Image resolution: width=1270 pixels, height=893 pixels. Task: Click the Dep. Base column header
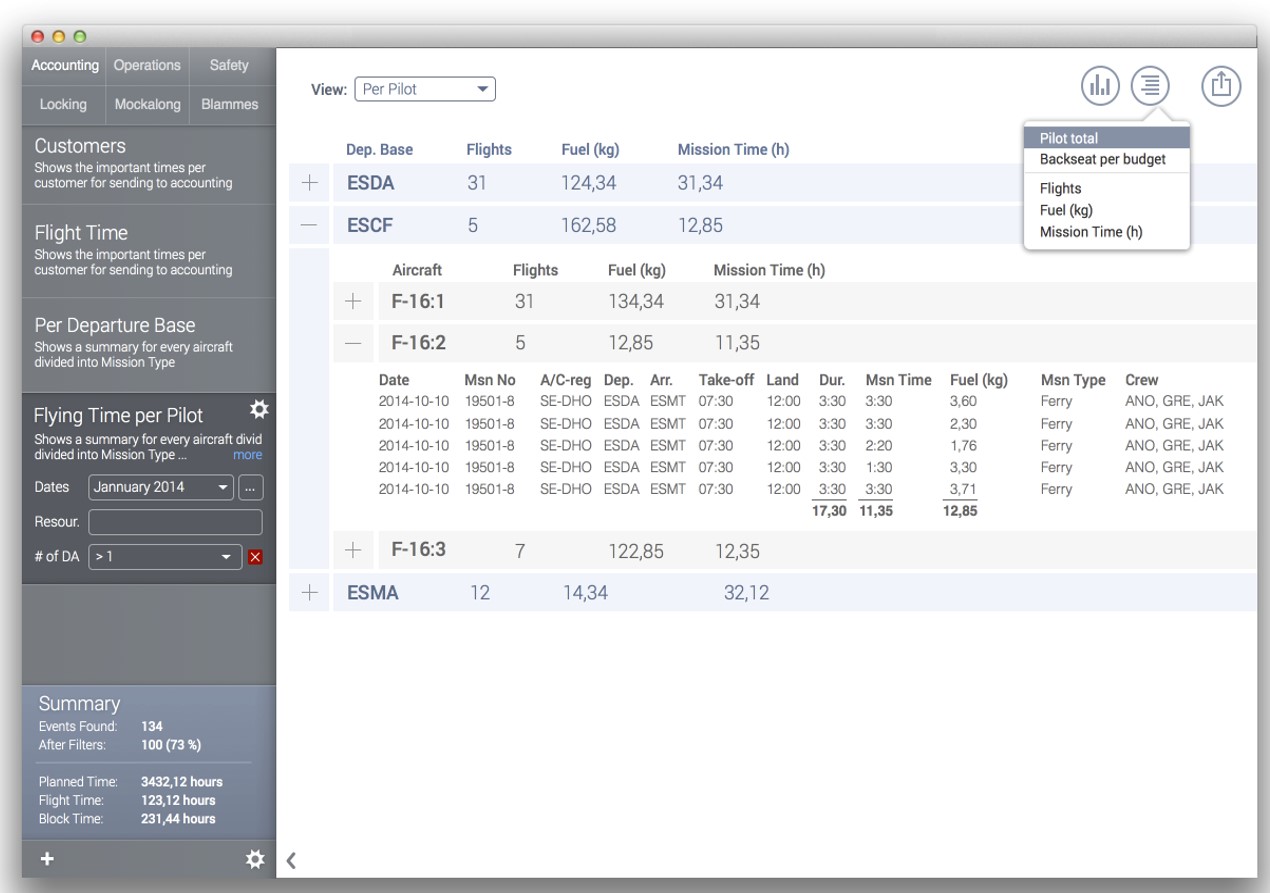379,150
